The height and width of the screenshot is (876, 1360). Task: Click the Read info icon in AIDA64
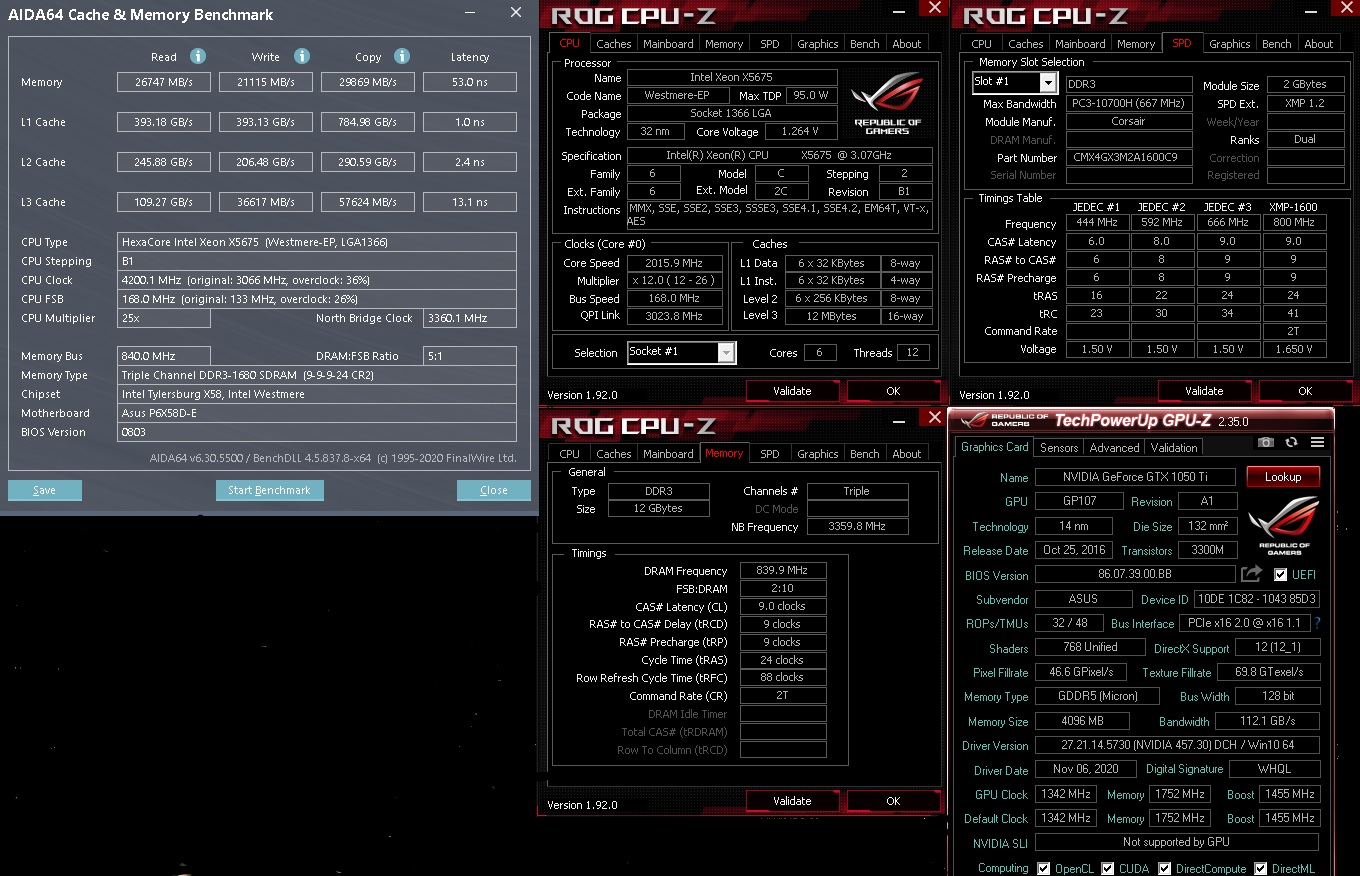click(198, 56)
